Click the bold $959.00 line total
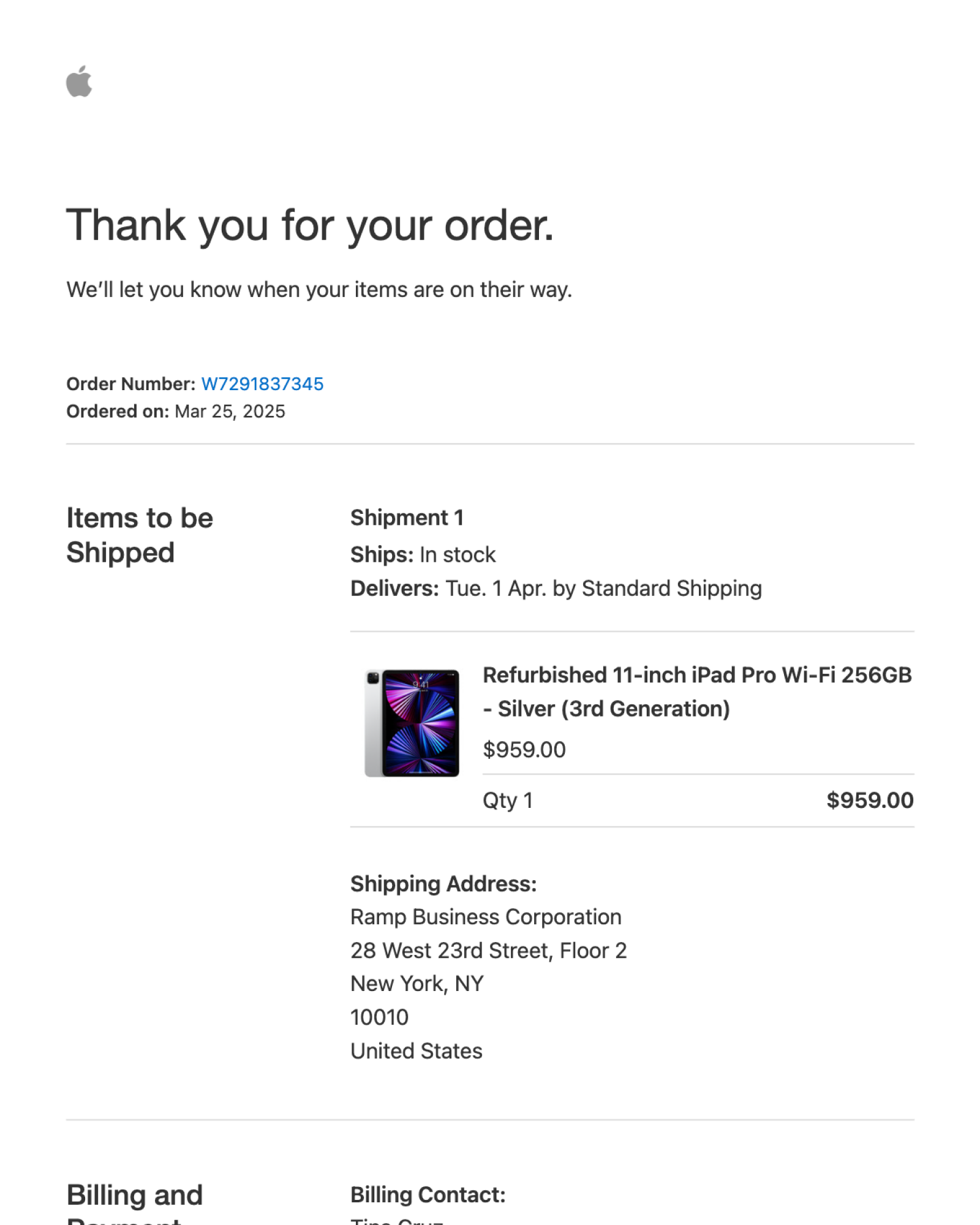Image resolution: width=980 pixels, height=1225 pixels. tap(870, 800)
